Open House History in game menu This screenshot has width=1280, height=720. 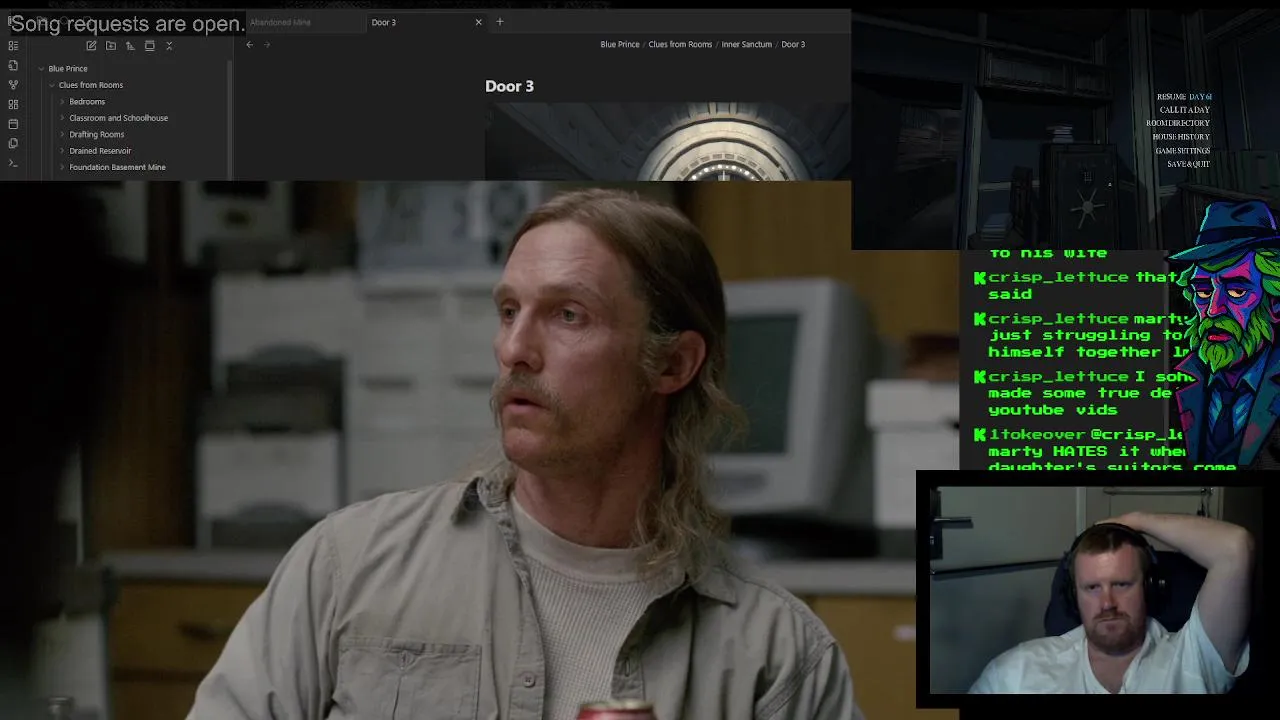click(1181, 137)
